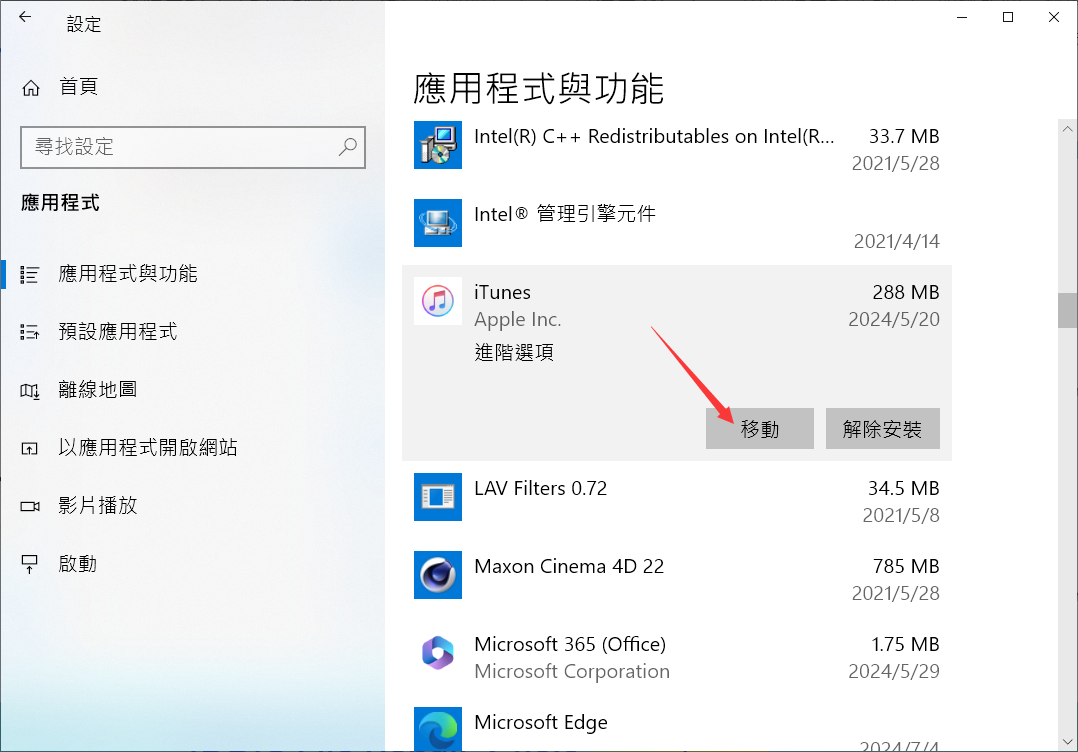Click the 785 MB size value
Screen dimensions: 1078x752
click(905, 566)
